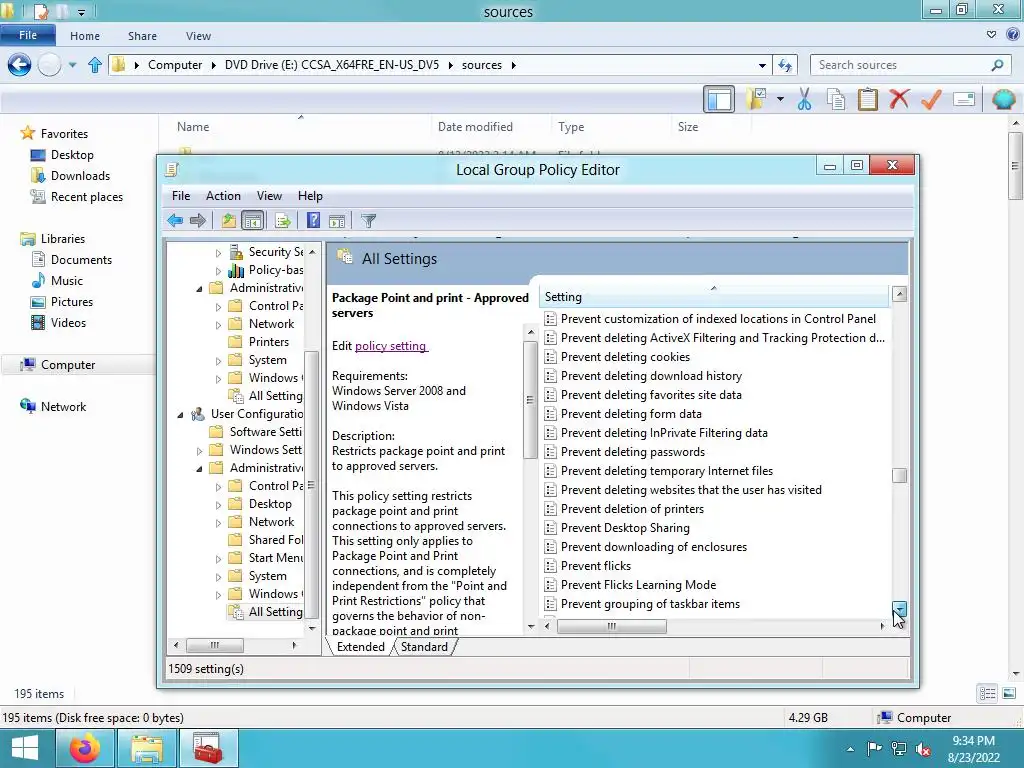Select 'Prevent deleting cookies' setting
The image size is (1024, 768).
pos(625,357)
